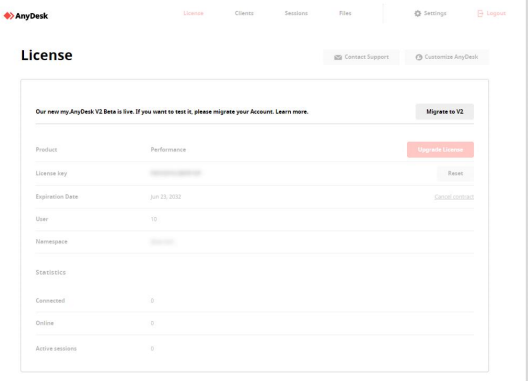
Task: Click the License page heading
Action: tap(46, 55)
